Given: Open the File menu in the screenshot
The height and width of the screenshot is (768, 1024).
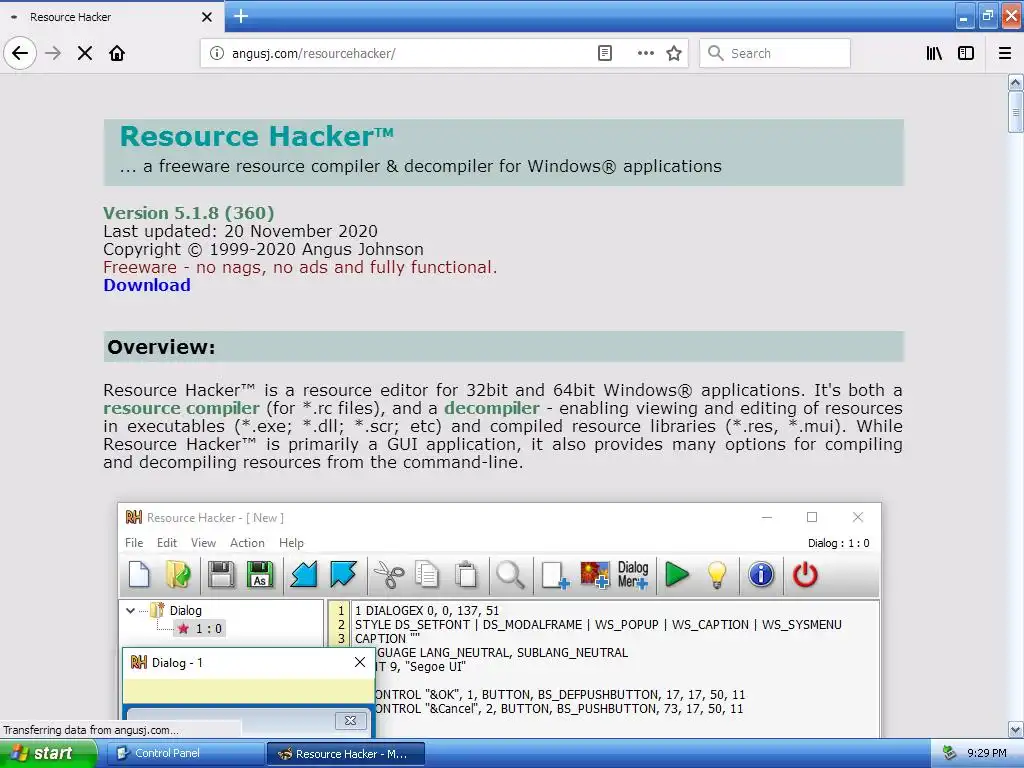Looking at the screenshot, I should tap(134, 543).
